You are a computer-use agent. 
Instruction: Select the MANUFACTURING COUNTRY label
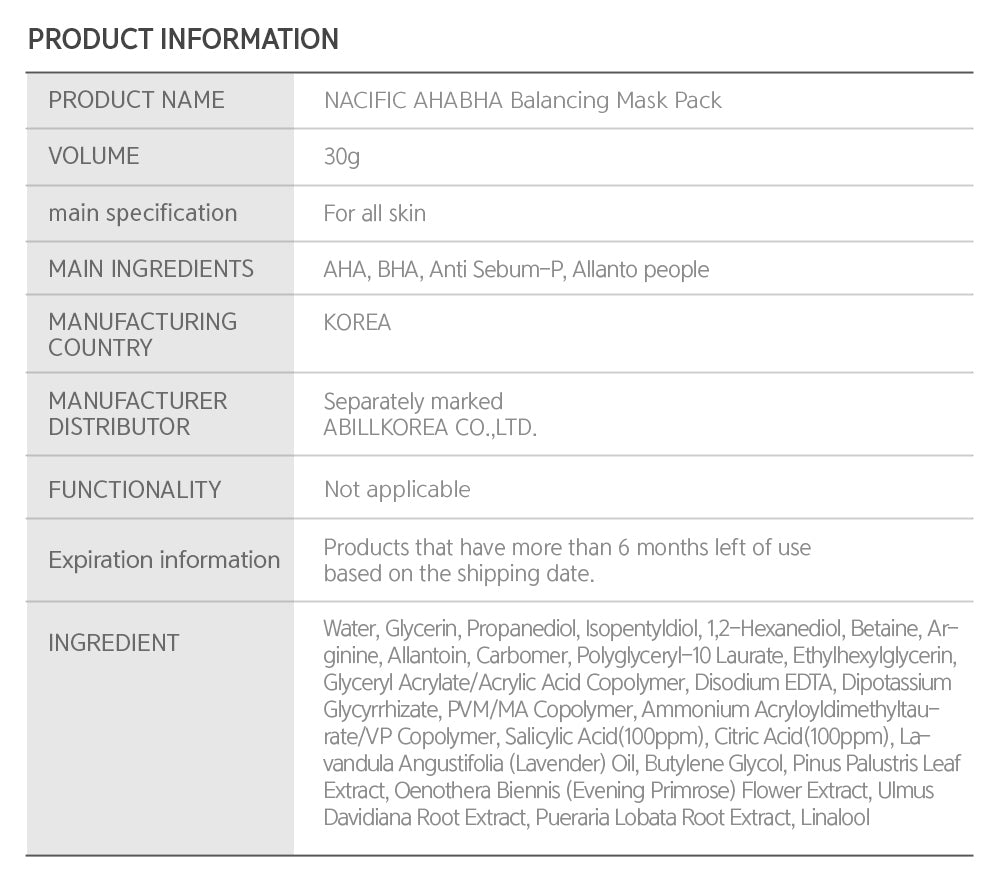tap(142, 334)
